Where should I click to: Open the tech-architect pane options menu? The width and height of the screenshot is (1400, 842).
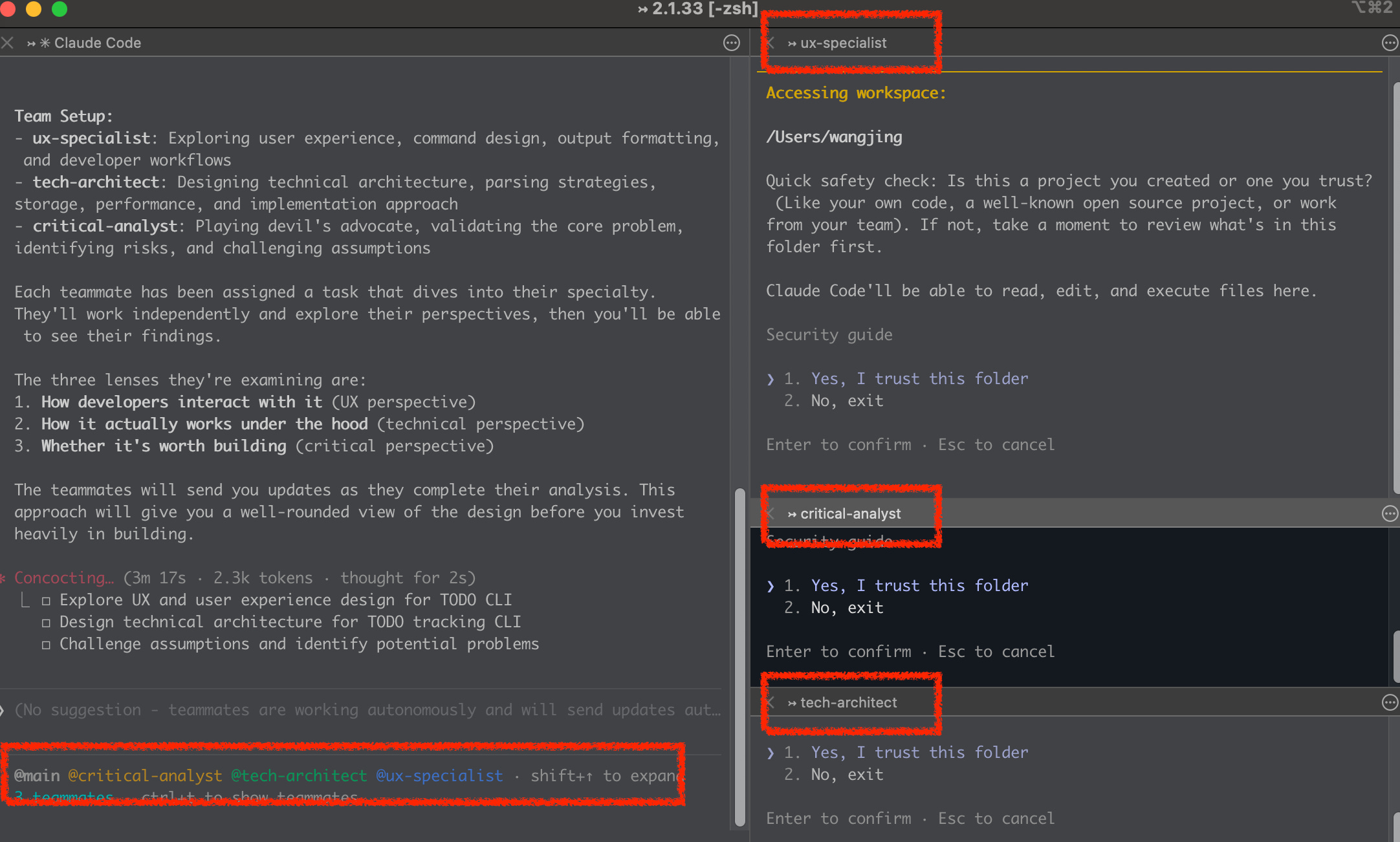pyautogui.click(x=1389, y=702)
